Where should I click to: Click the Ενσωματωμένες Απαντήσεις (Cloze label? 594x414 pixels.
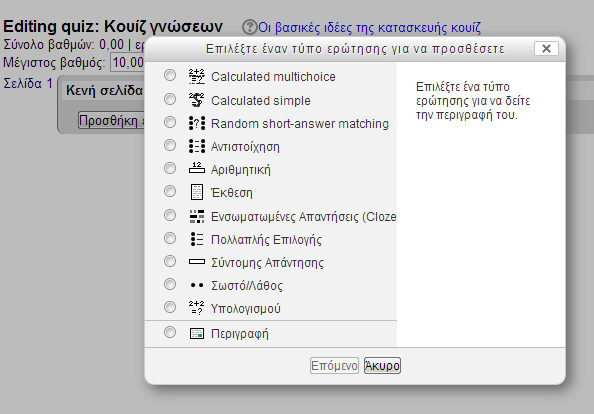point(303,216)
